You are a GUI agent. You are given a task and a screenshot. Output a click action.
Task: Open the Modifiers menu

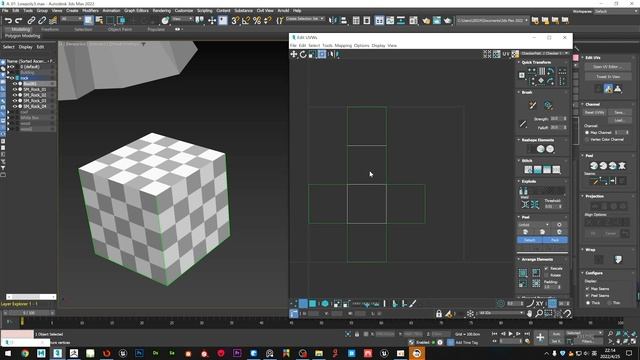tap(90, 11)
